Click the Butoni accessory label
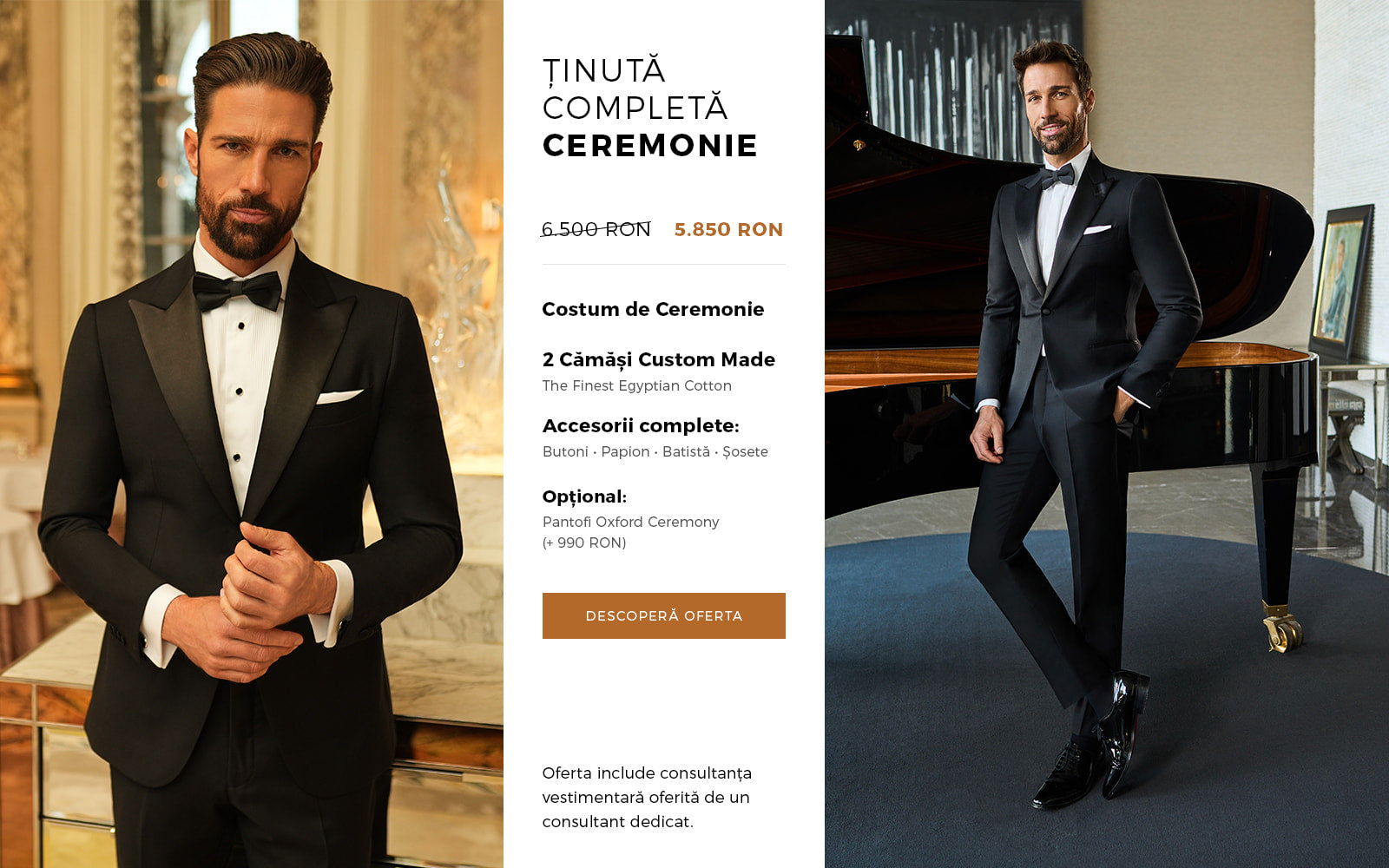 coord(565,451)
